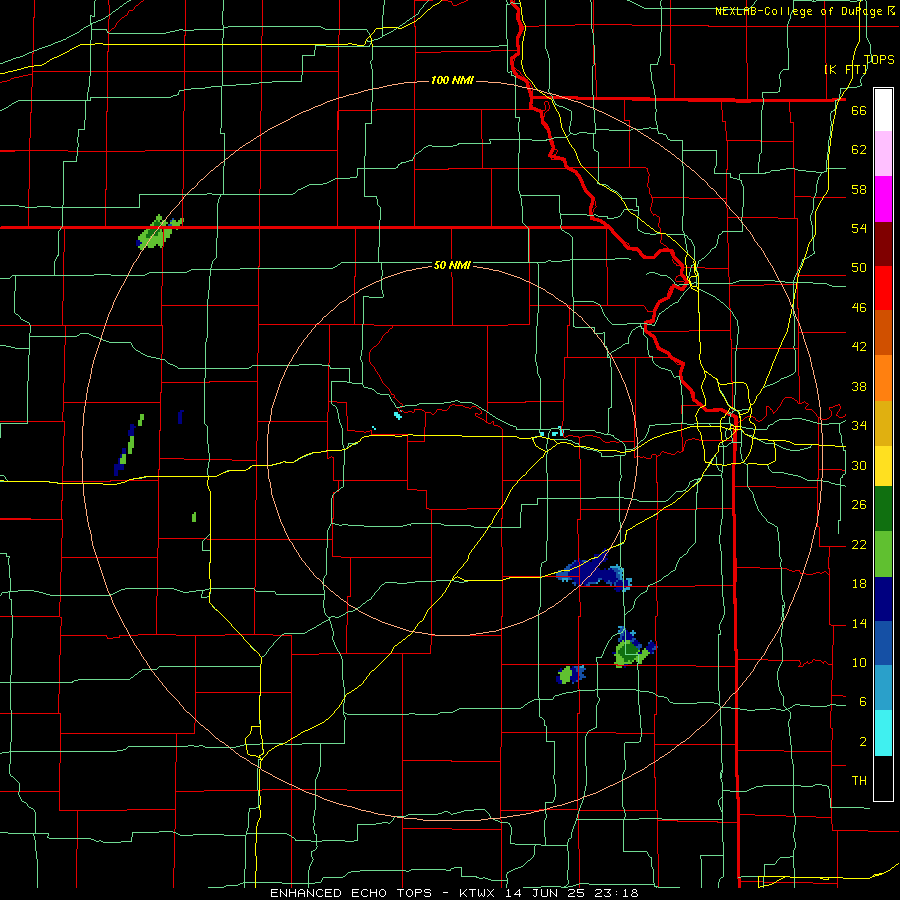Click the 'NEXLAB-College of DuPage' credit text
The height and width of the screenshot is (900, 900).
point(800,11)
